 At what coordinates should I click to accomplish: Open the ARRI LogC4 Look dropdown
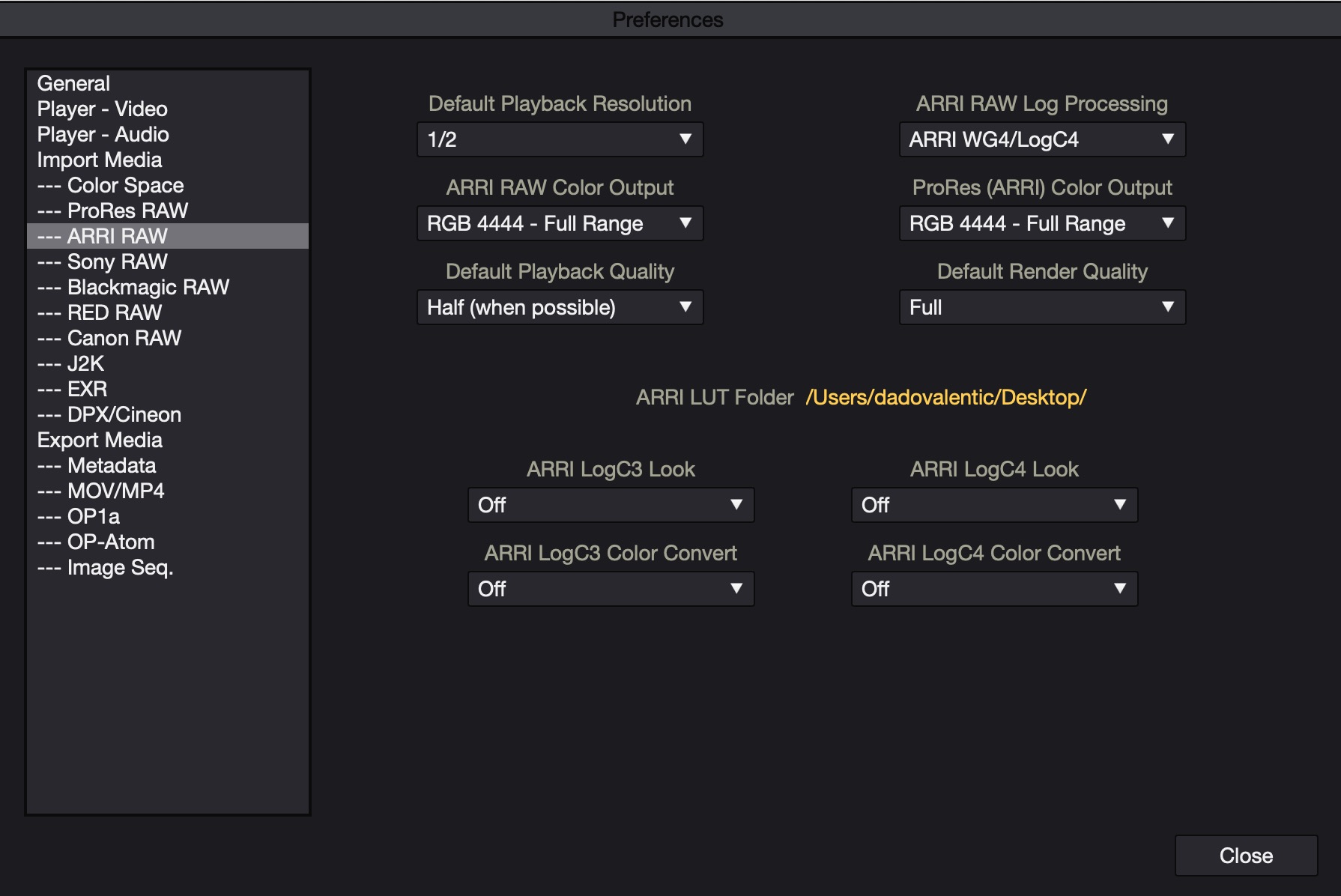click(x=993, y=505)
